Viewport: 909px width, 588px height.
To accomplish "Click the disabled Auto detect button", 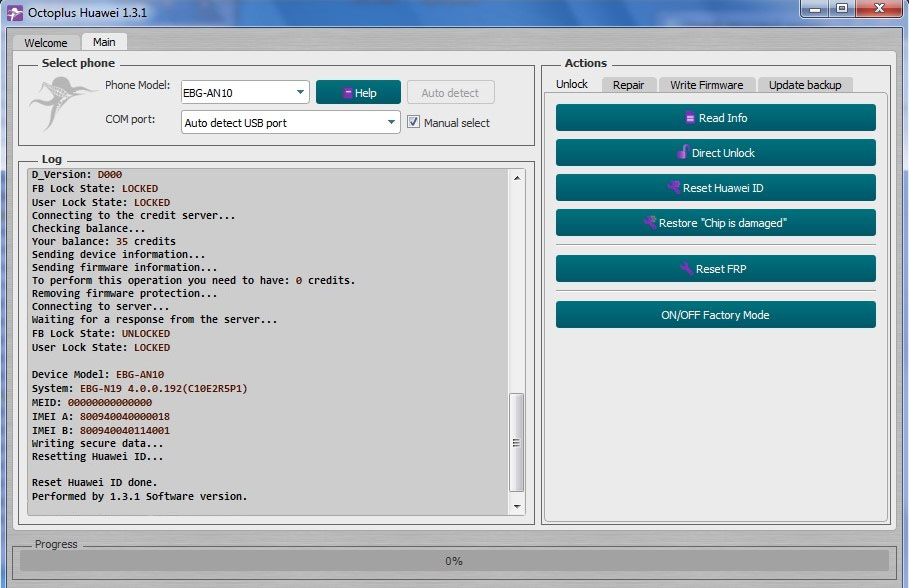I will pyautogui.click(x=450, y=93).
